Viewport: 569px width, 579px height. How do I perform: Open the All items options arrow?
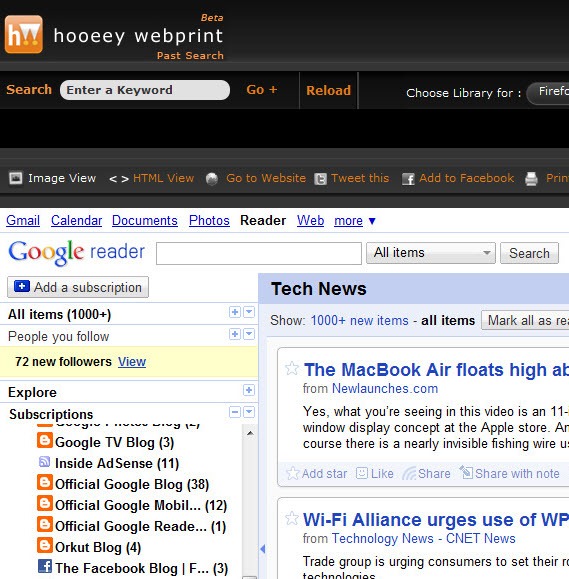[x=250, y=312]
